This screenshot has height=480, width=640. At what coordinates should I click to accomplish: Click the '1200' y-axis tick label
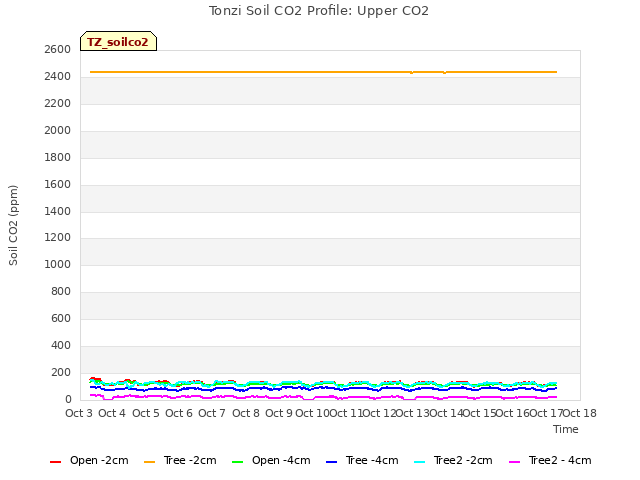point(58,238)
